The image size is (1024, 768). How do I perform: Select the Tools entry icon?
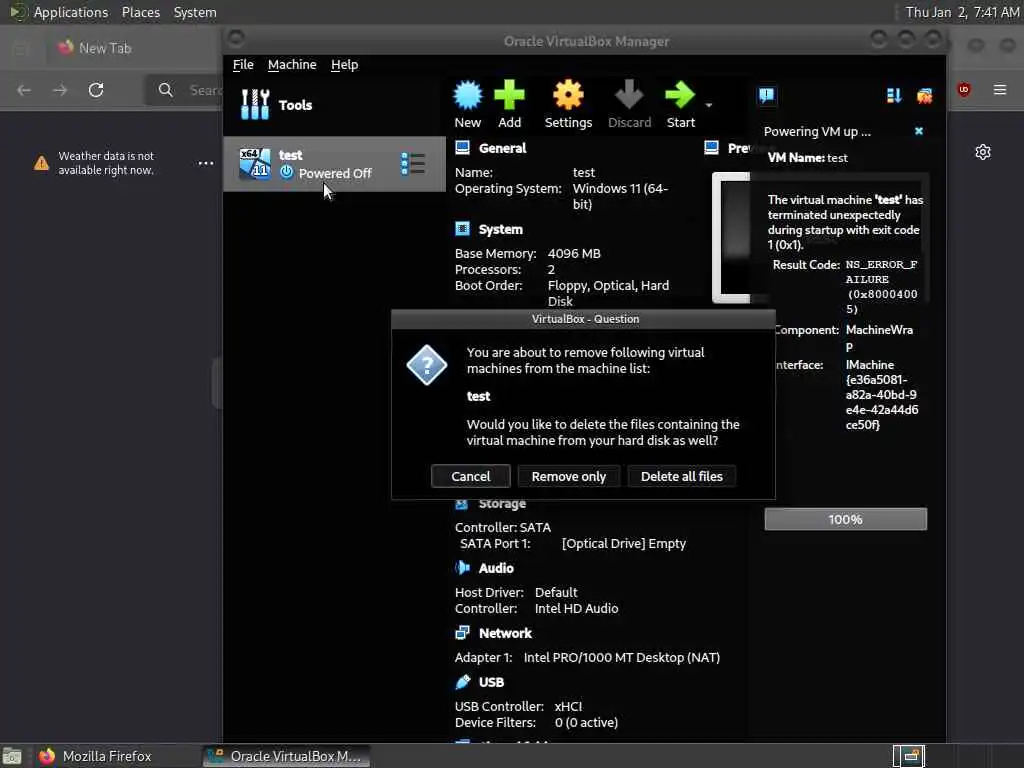(255, 104)
